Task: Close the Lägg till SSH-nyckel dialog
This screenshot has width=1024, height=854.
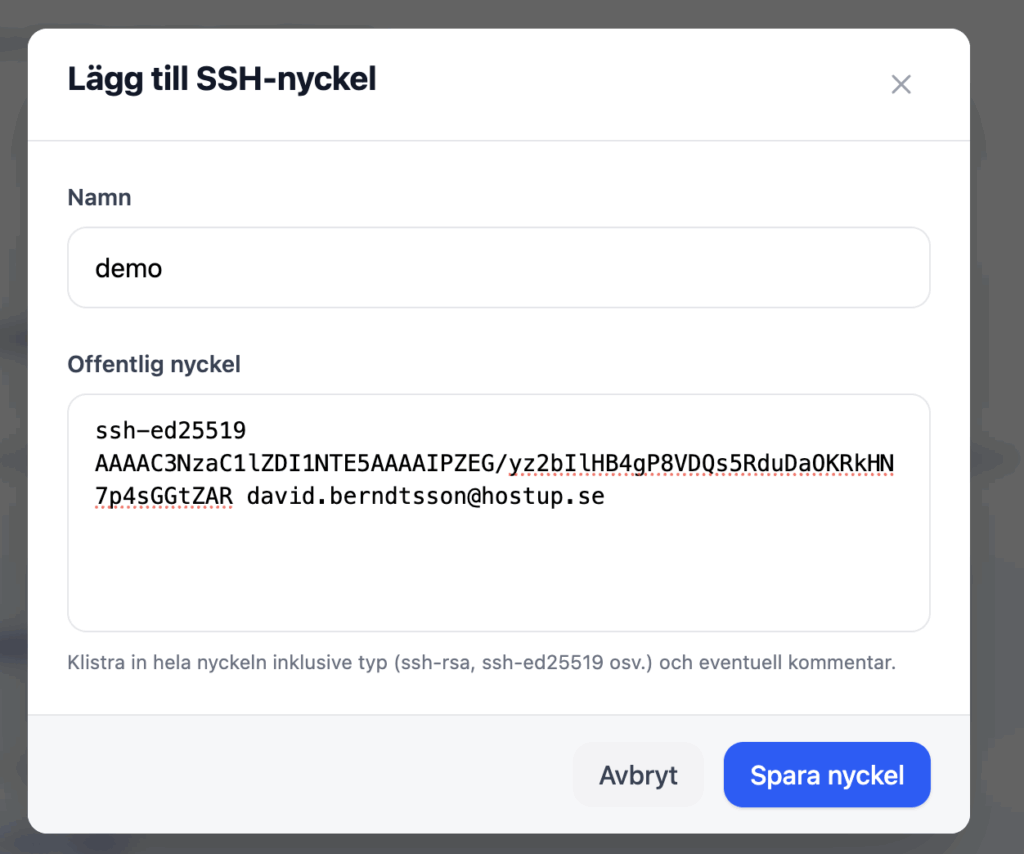Action: [x=901, y=85]
